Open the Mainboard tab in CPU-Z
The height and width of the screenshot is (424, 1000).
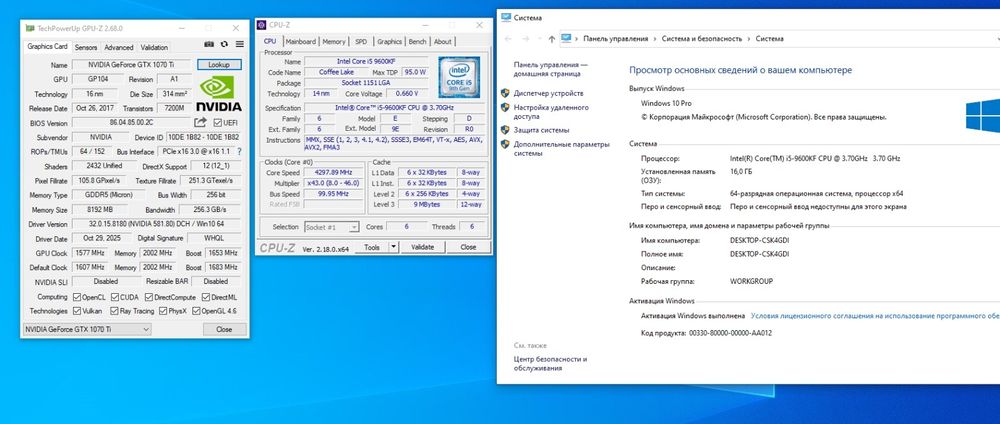tap(300, 41)
